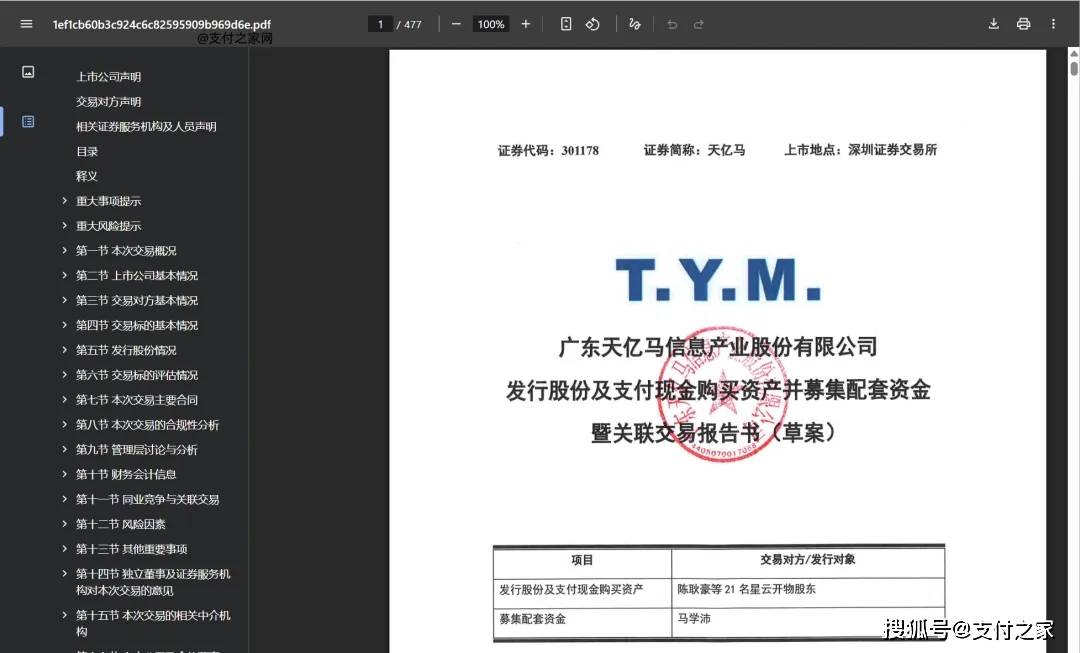Activate the annotate/draw tool
The image size is (1080, 653).
click(635, 23)
